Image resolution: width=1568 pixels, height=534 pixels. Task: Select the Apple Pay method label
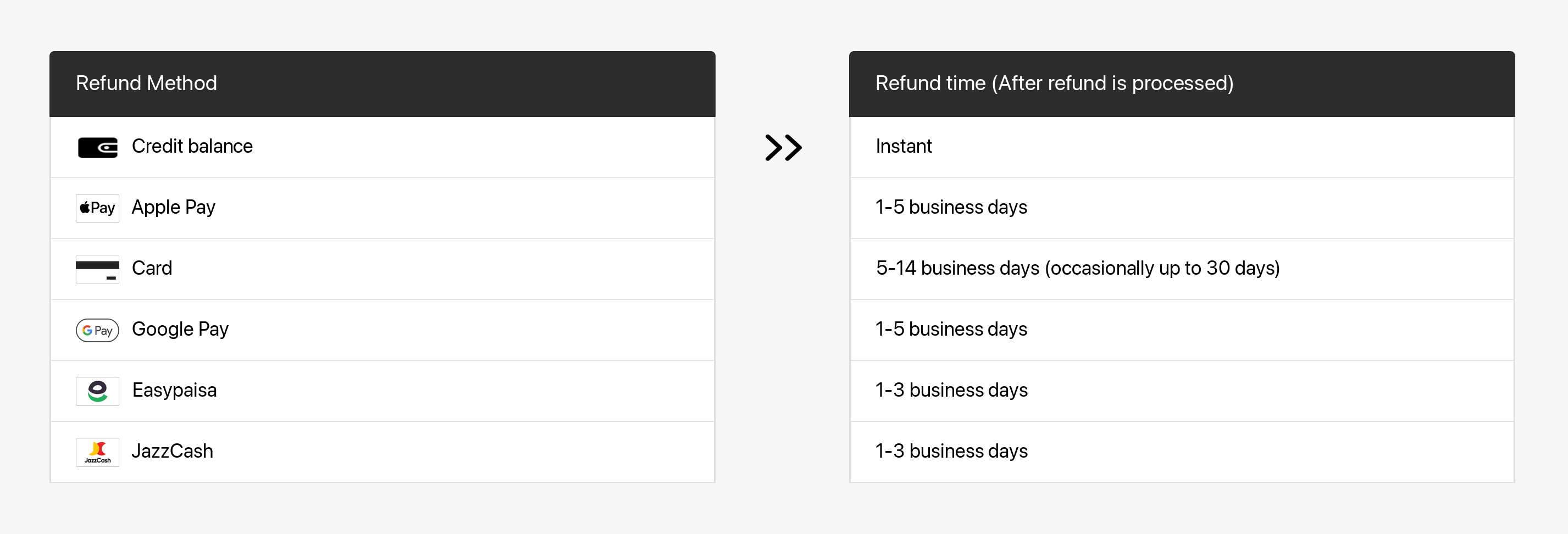[x=174, y=208]
